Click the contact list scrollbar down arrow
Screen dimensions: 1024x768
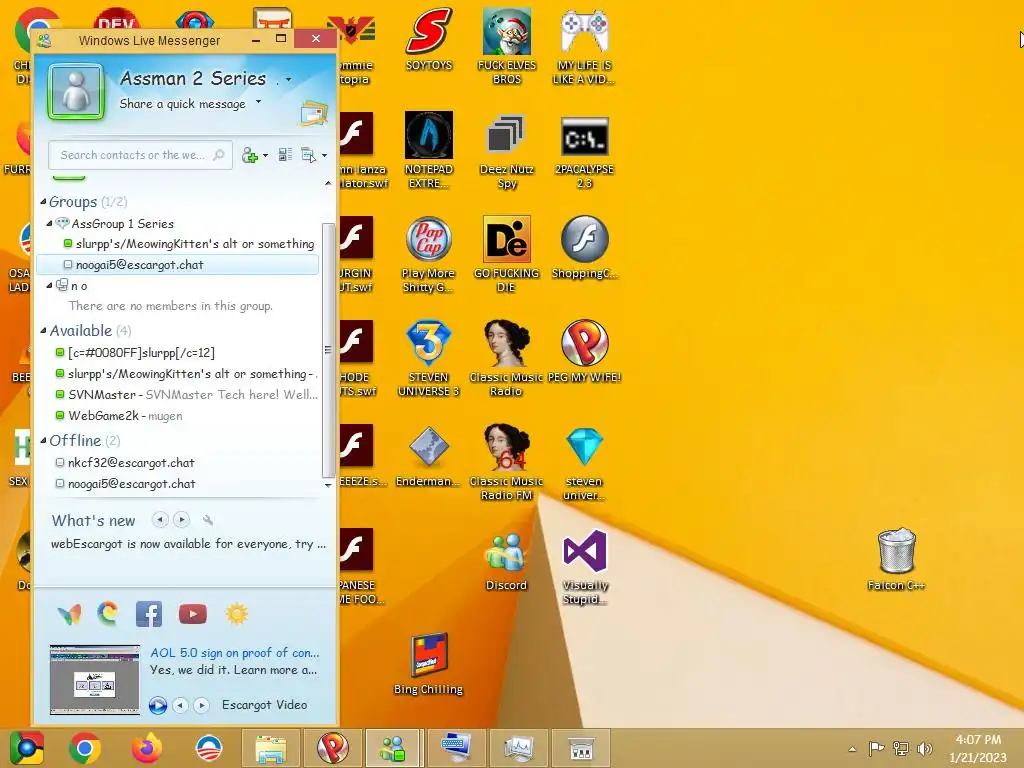(x=328, y=485)
